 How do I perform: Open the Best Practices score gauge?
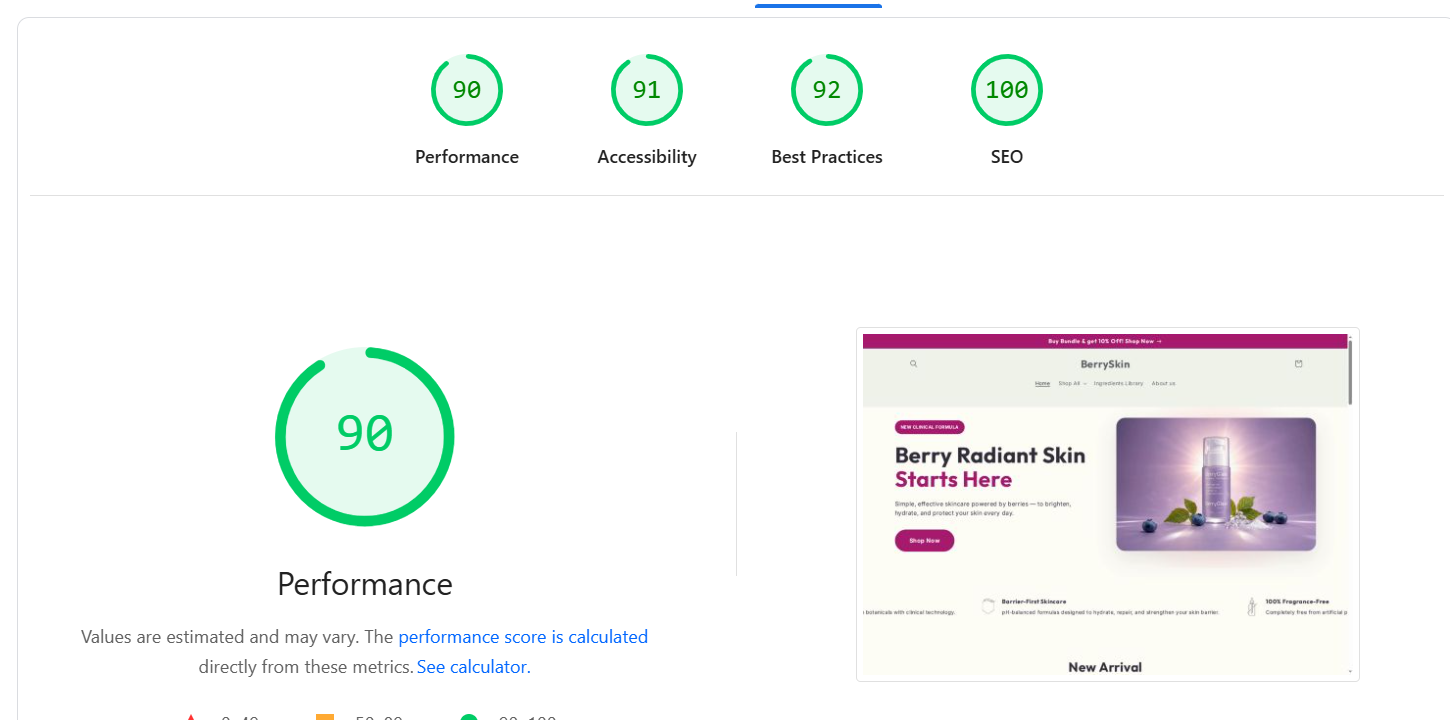[x=827, y=91]
